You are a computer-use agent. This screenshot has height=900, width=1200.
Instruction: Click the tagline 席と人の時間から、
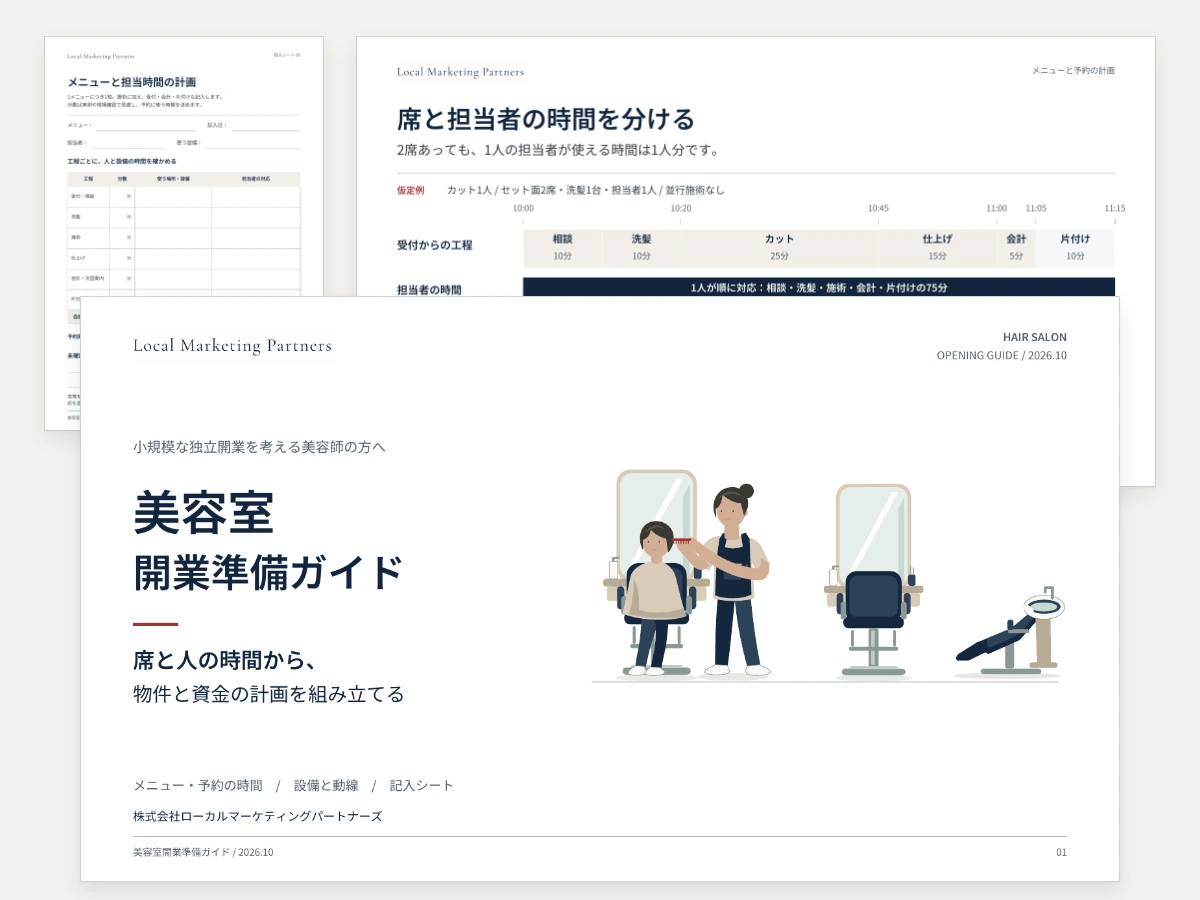225,660
